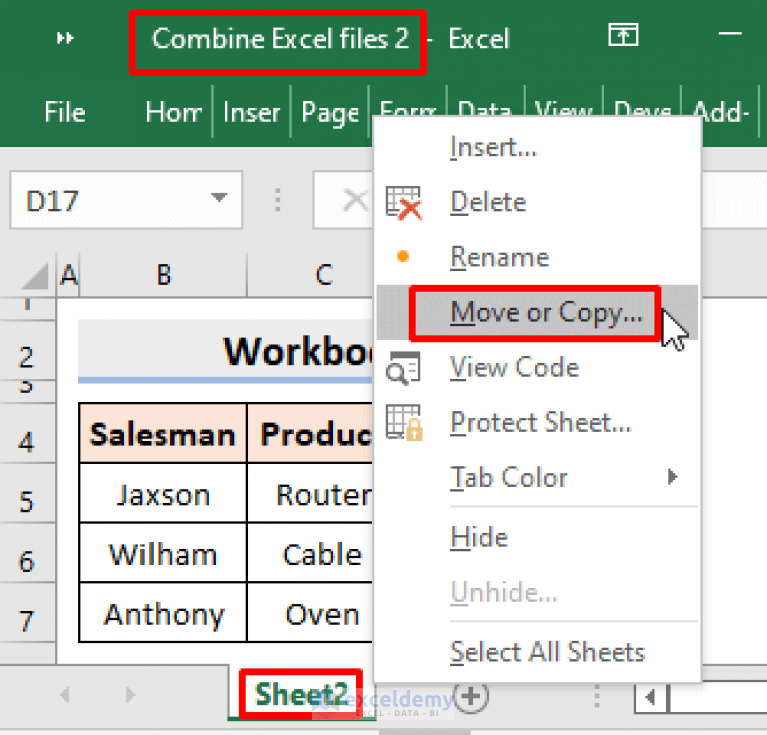Click the Product header cell
This screenshot has width=767, height=735.
click(311, 434)
